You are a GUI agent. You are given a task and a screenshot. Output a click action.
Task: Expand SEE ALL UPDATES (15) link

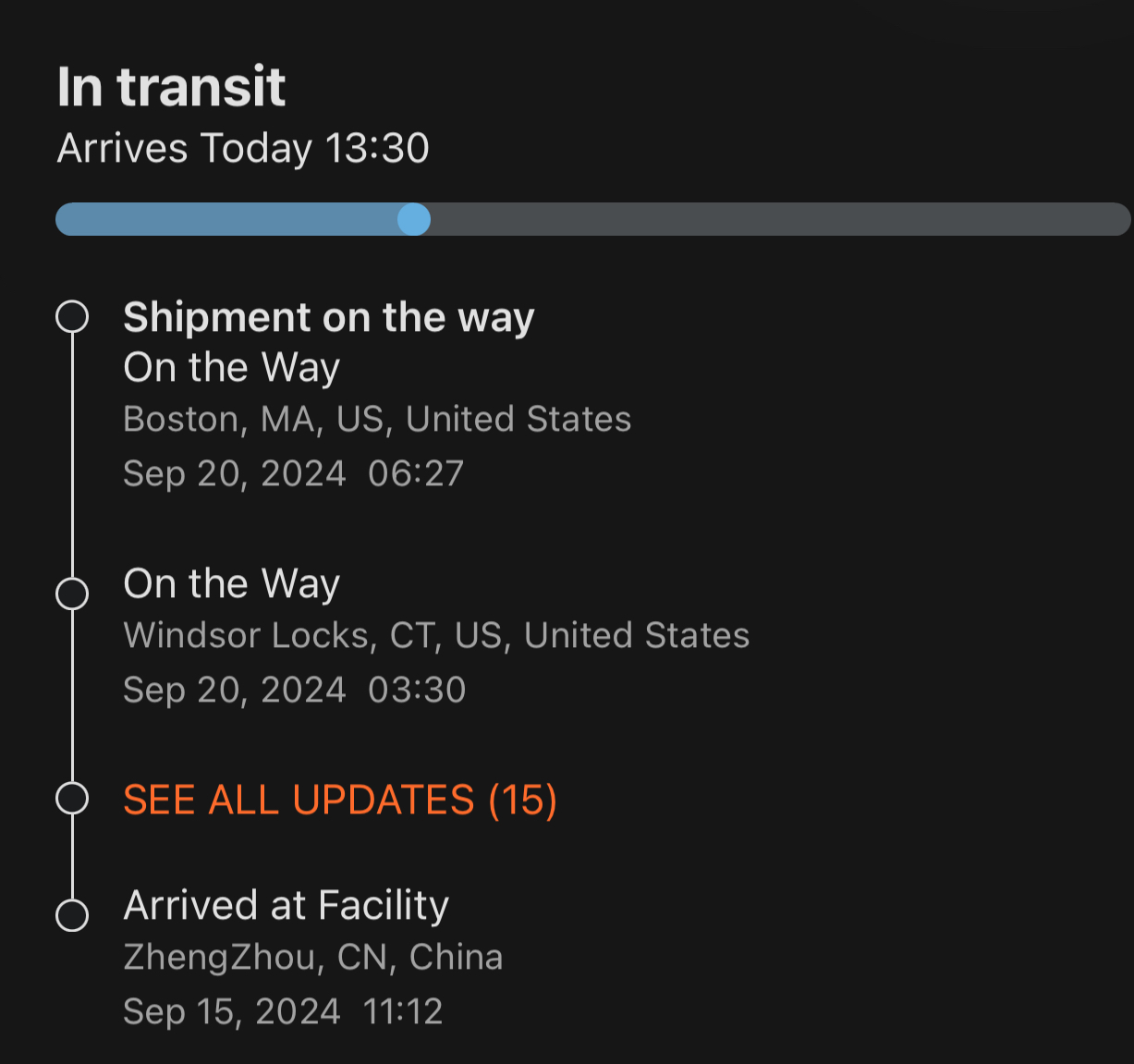tap(340, 800)
